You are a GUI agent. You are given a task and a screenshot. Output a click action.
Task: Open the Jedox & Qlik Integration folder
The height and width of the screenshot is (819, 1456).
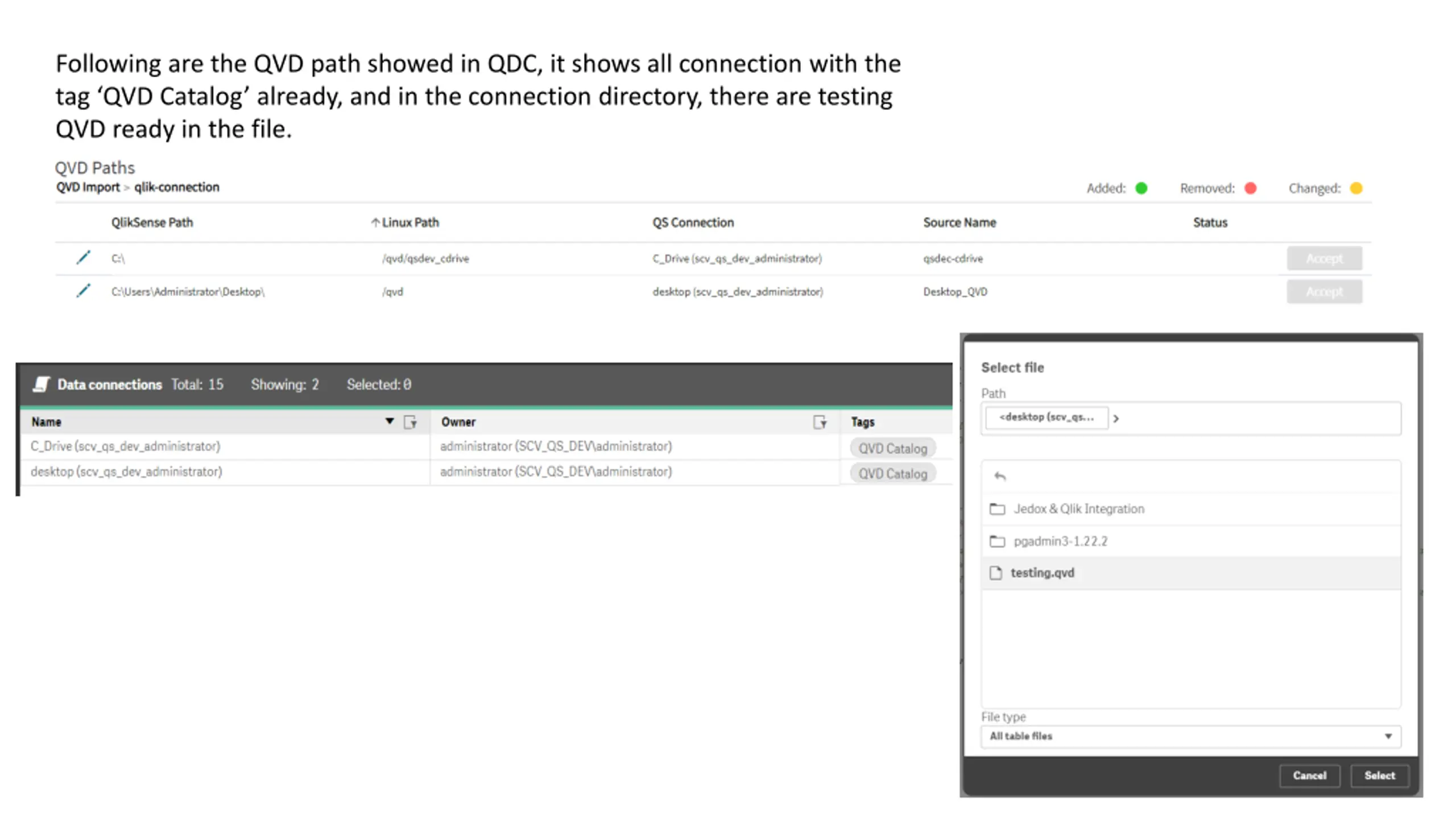(1078, 508)
